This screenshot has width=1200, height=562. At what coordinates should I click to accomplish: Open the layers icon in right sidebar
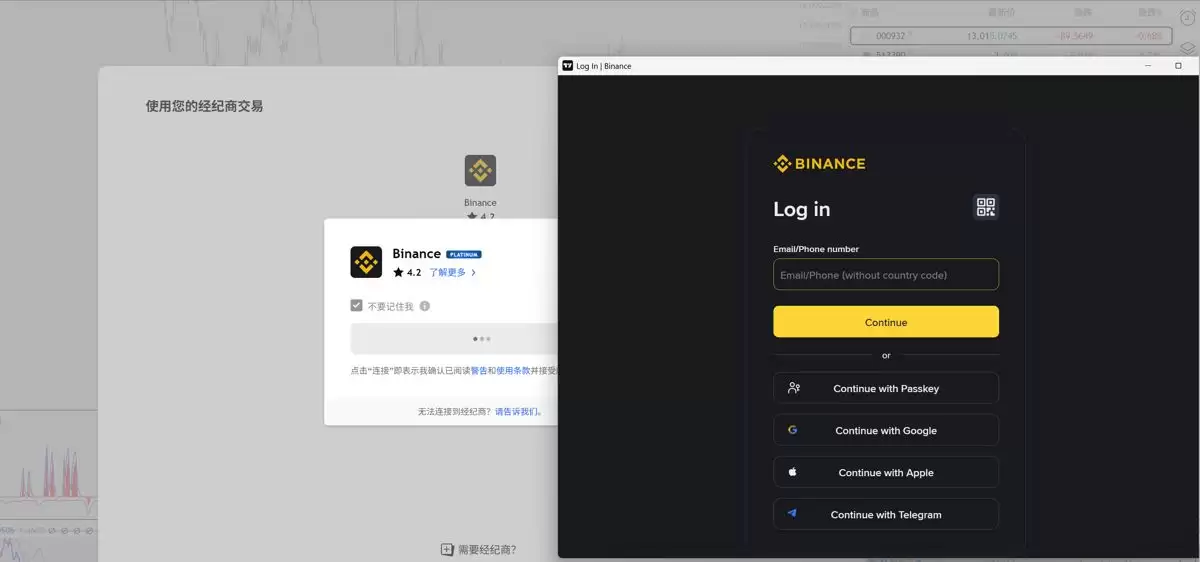pos(1188,48)
